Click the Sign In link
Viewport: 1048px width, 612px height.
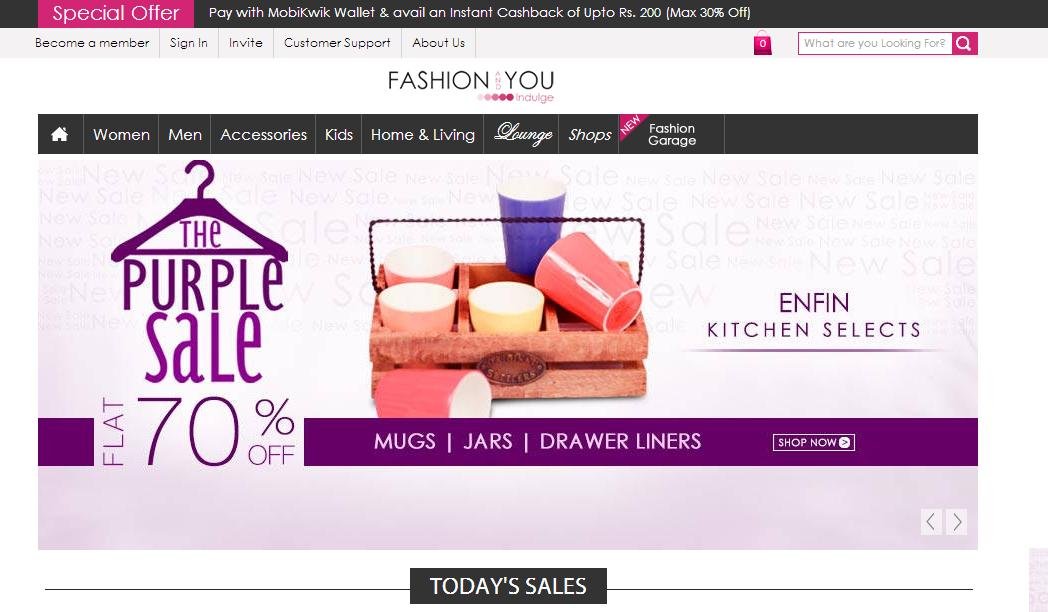188,43
